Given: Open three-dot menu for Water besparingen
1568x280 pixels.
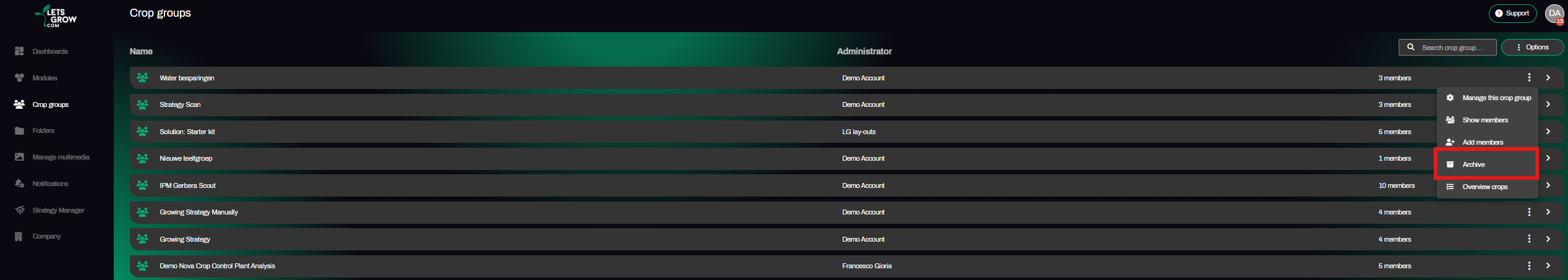Looking at the screenshot, I should [1529, 77].
